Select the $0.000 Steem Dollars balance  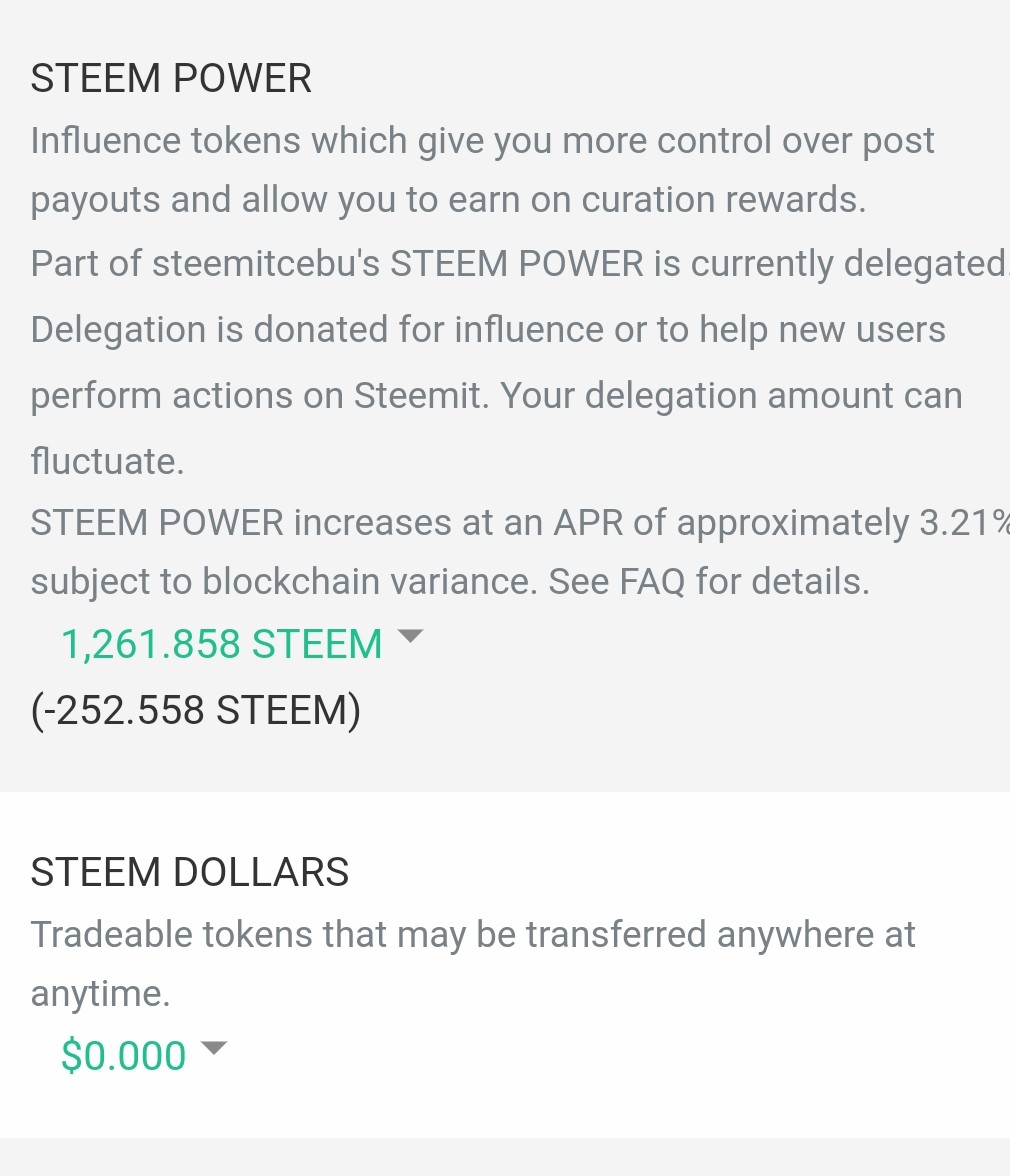pos(123,1056)
